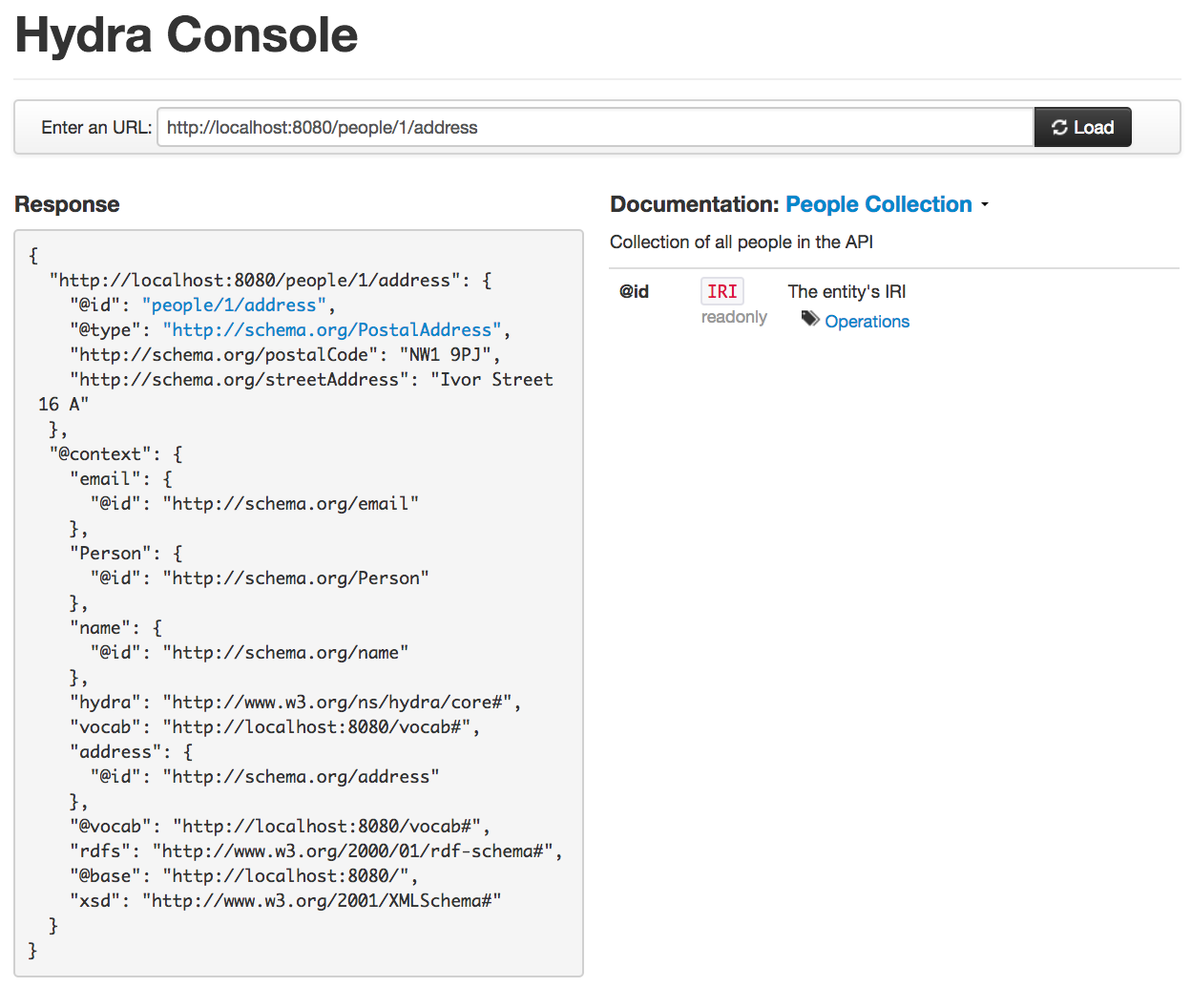Click the Hydra Console page title

pyautogui.click(x=187, y=35)
